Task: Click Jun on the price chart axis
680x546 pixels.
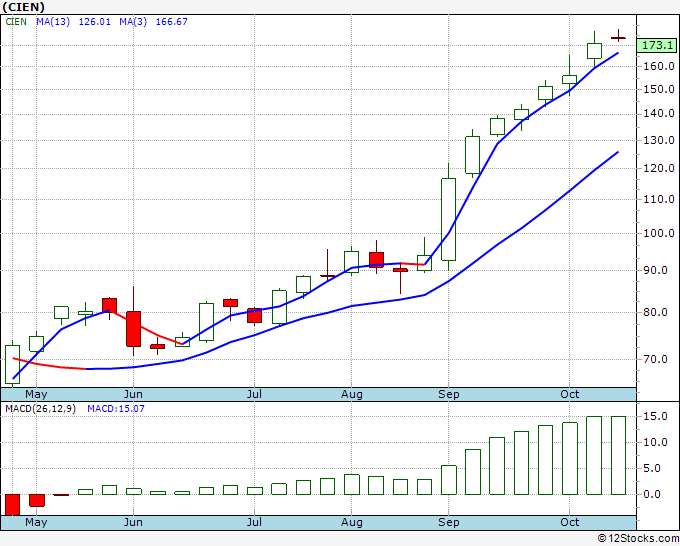Action: (x=133, y=395)
